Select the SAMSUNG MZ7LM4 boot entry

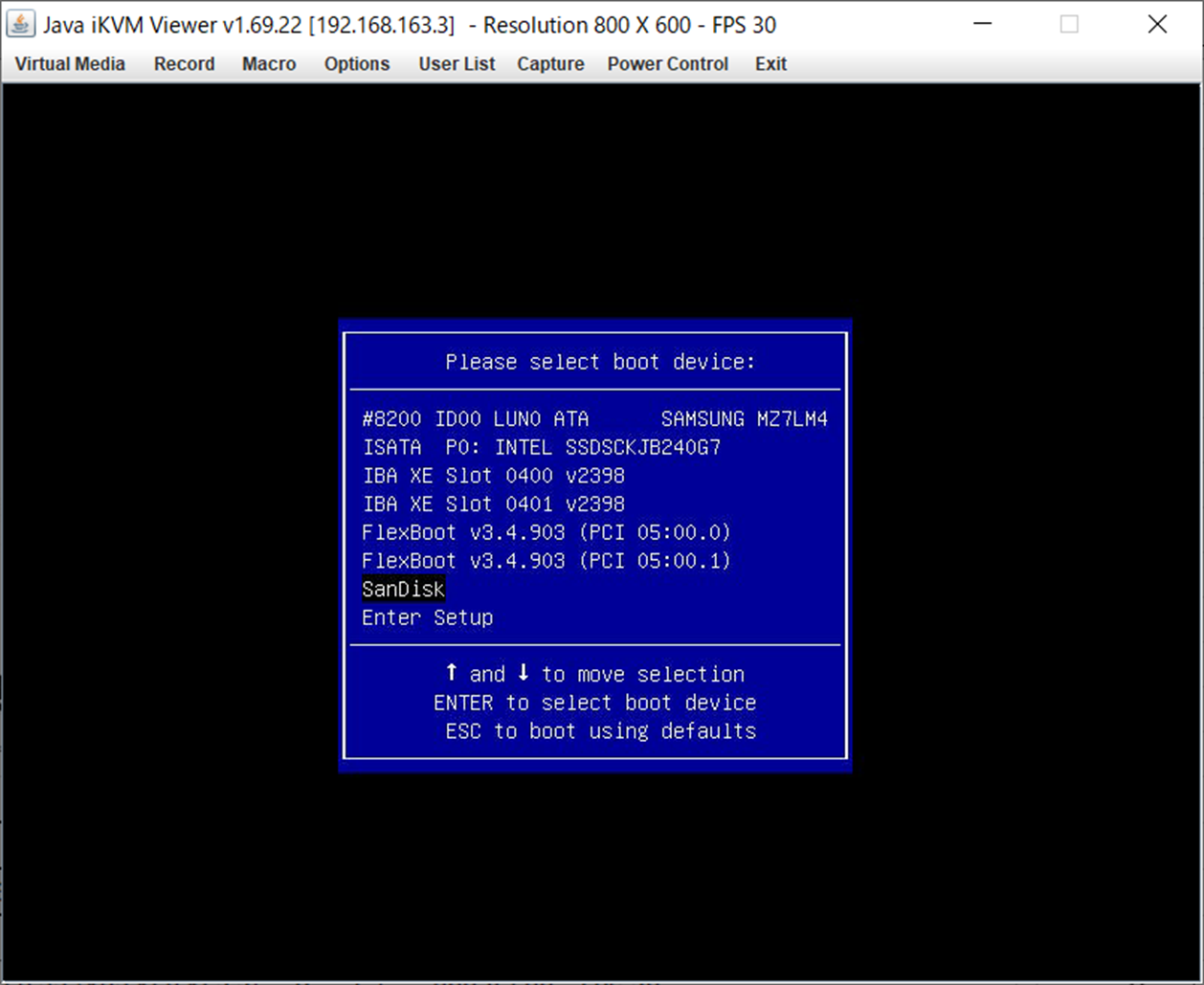coord(595,419)
